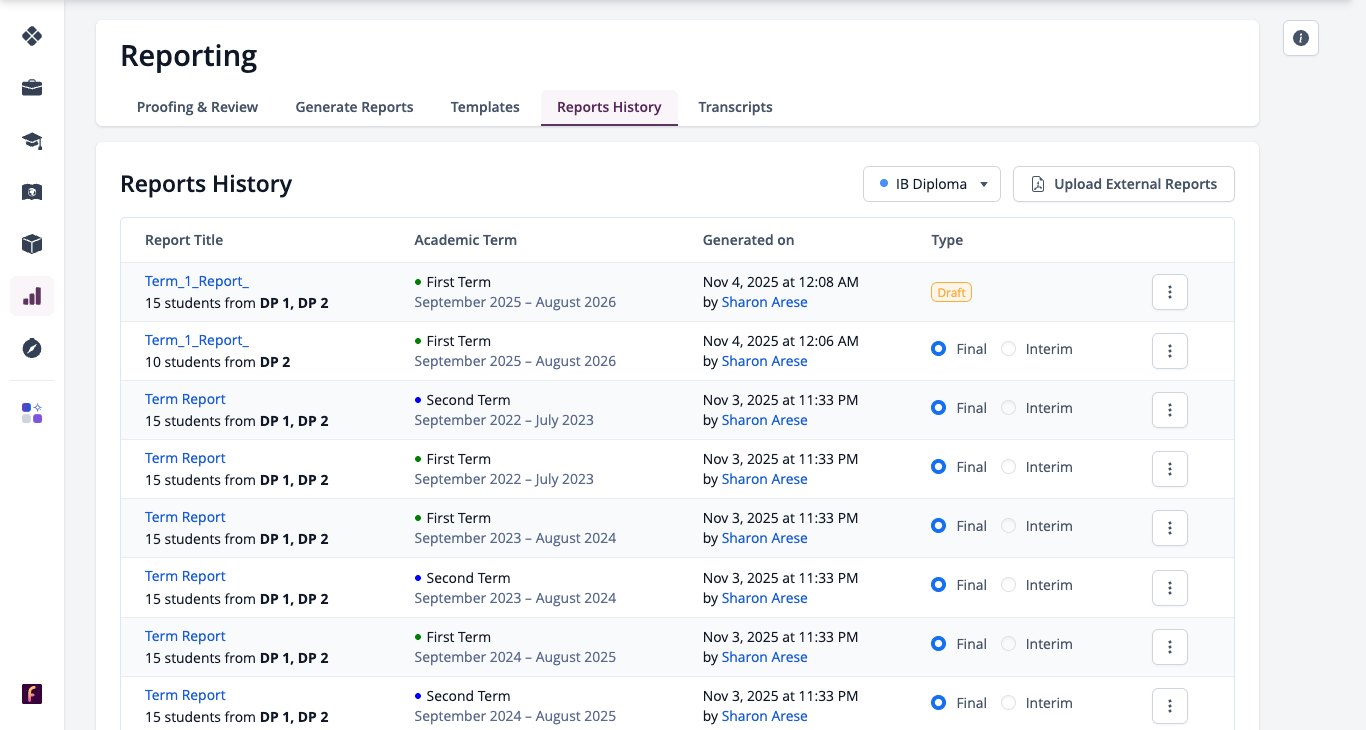The image size is (1366, 730).
Task: Click Sharon Arese in the 12:08 AM row
Action: point(764,302)
